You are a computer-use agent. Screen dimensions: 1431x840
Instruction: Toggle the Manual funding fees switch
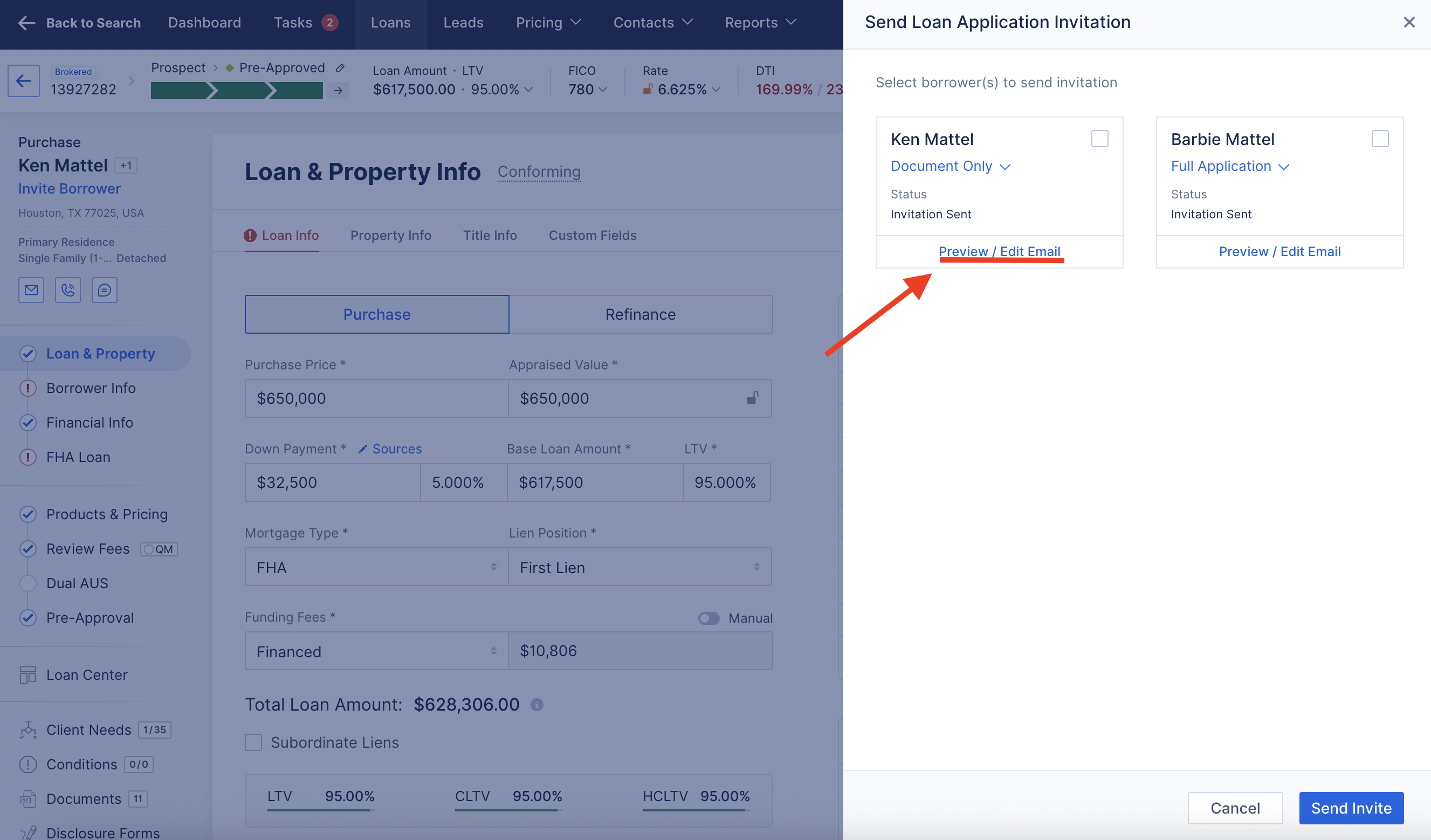click(708, 618)
